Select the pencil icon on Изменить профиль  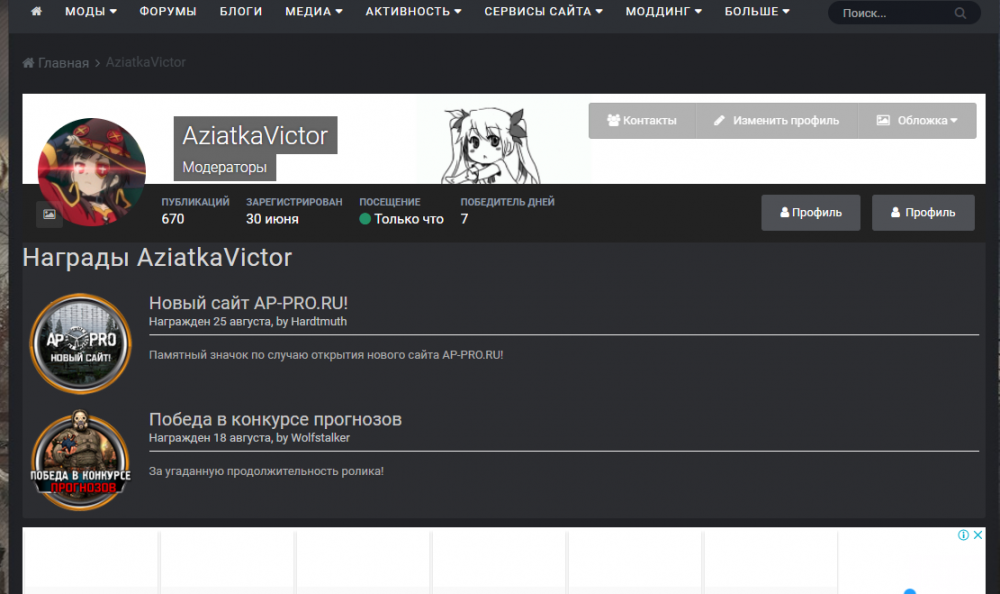pos(718,120)
